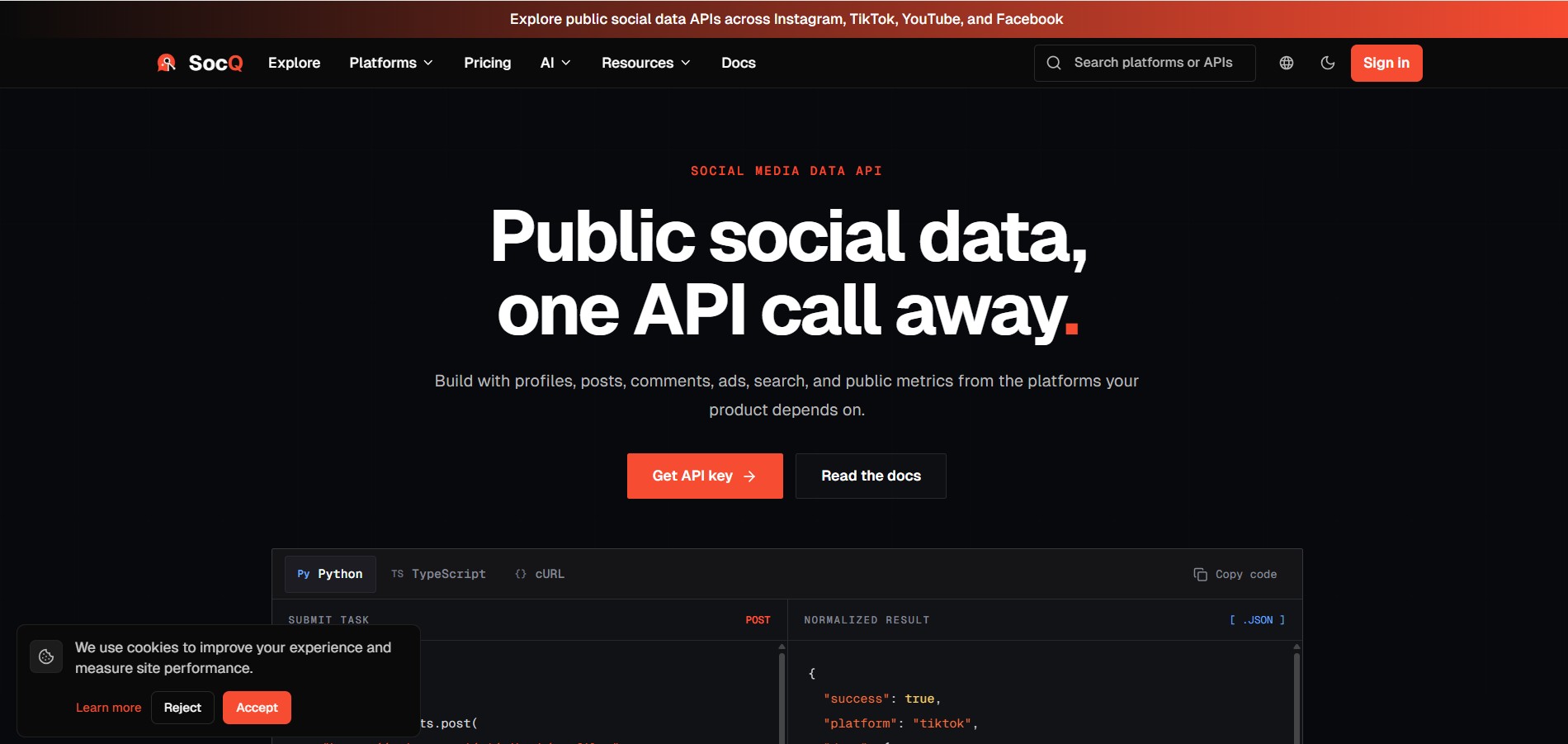Click the NORMALIZED RESULT header text

click(x=867, y=620)
